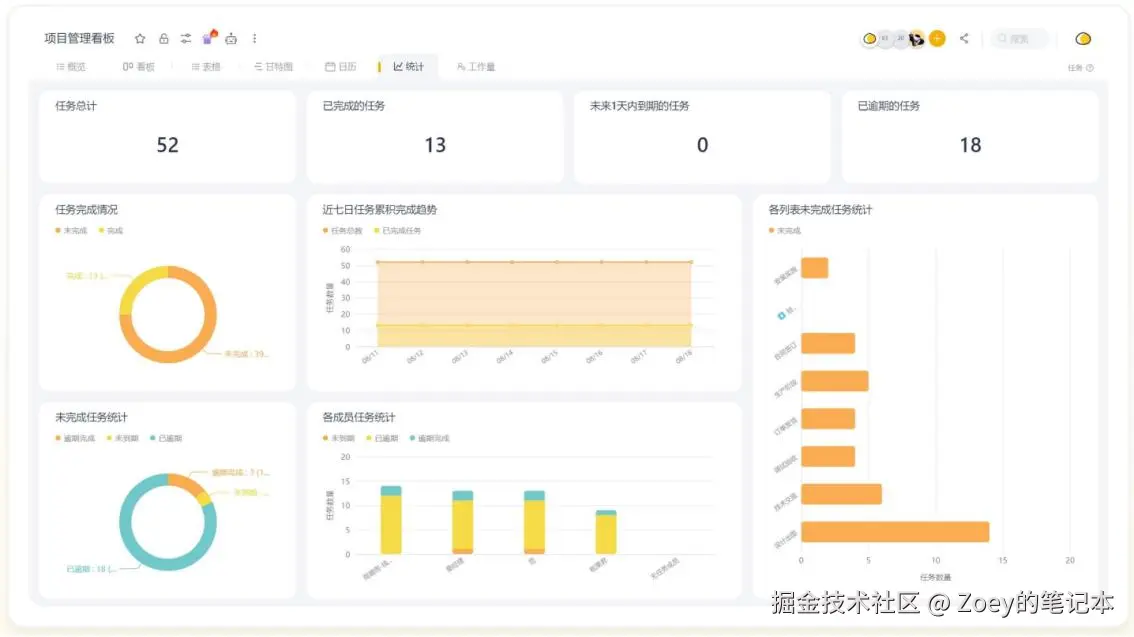Click the panda member avatar
The image size is (1134, 637).
[917, 39]
